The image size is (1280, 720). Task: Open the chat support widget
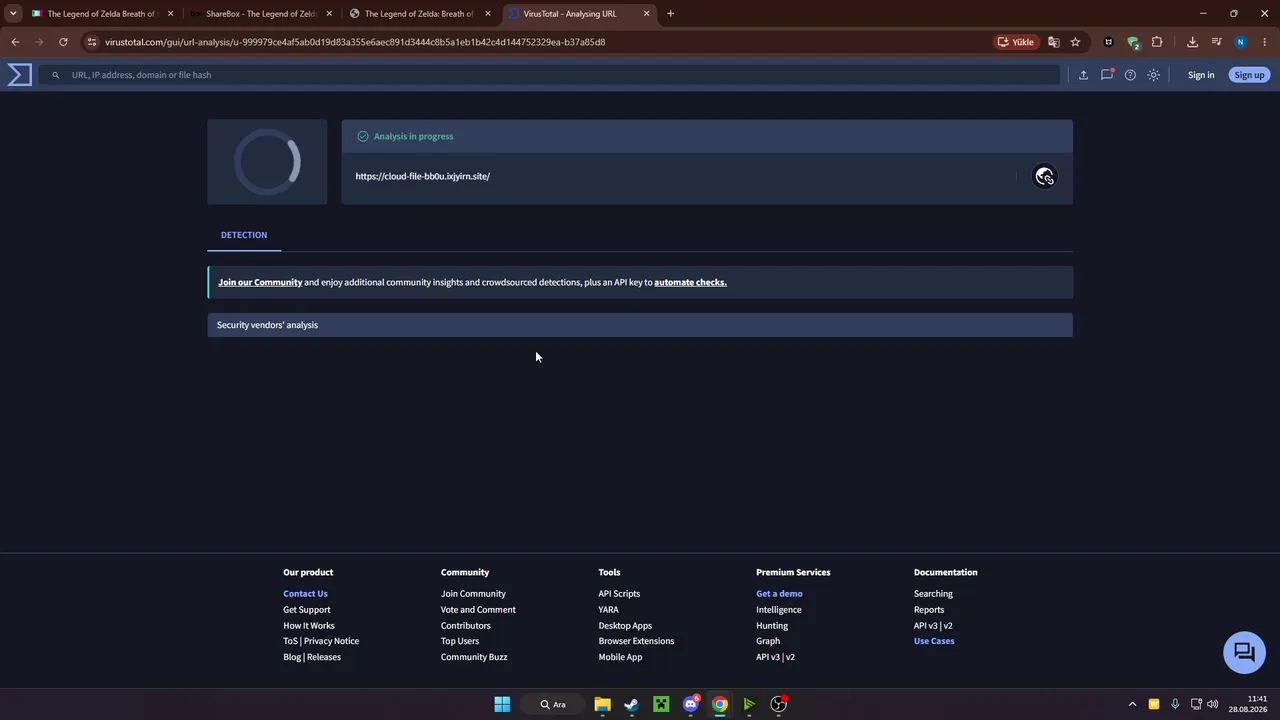tap(1245, 652)
